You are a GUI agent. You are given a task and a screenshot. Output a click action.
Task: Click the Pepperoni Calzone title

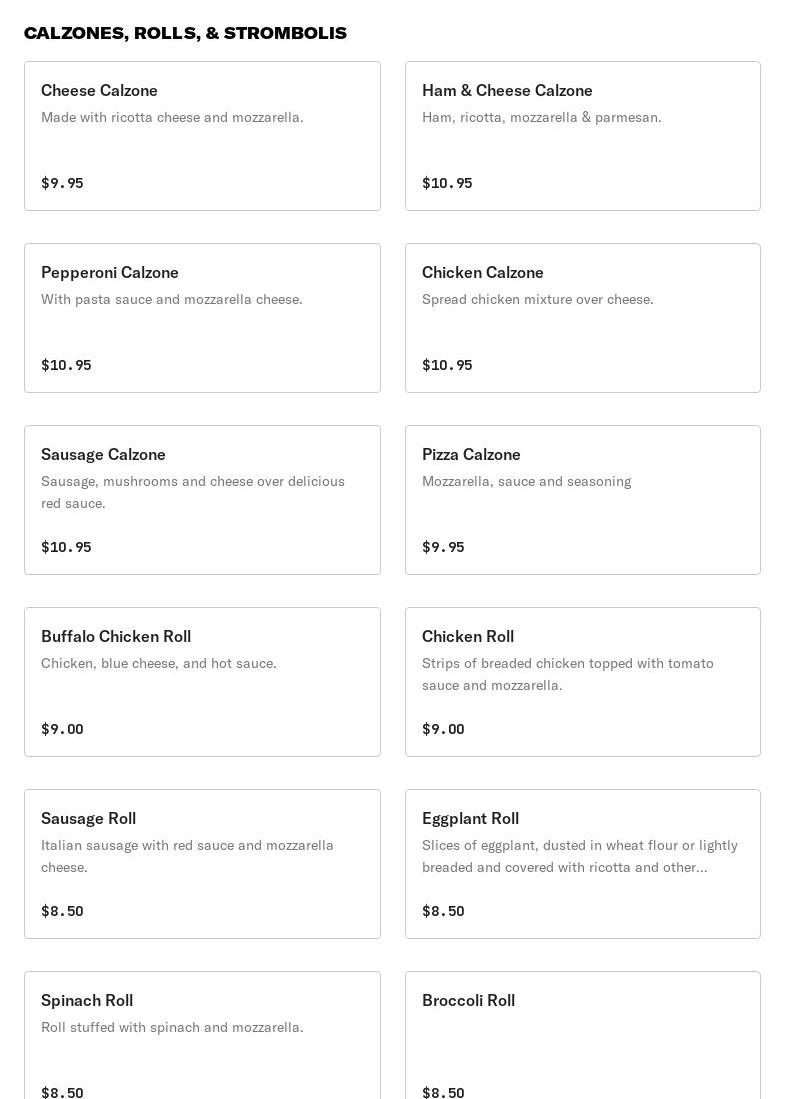[110, 272]
